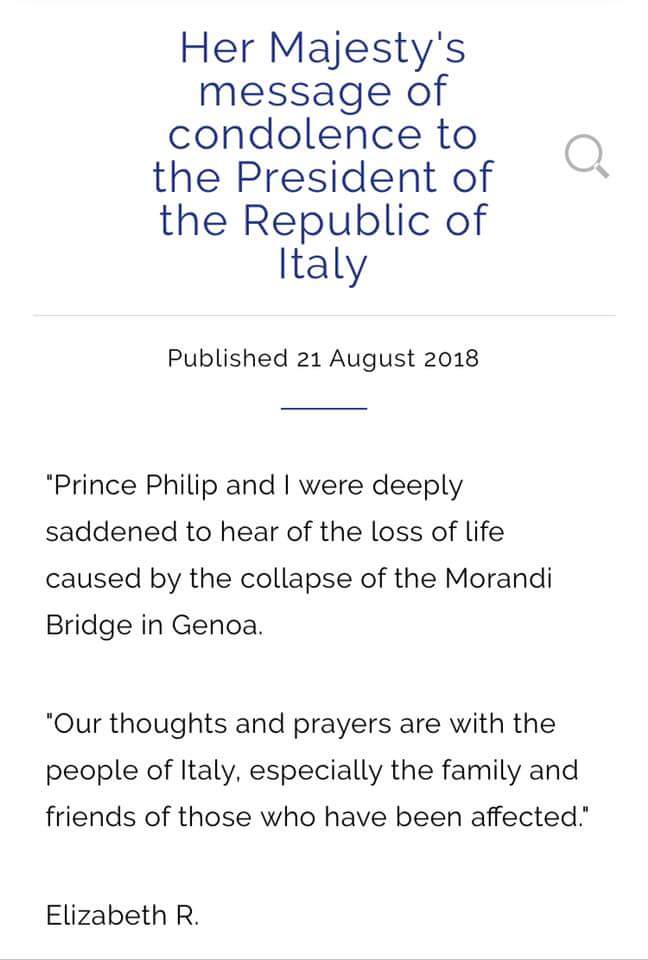
Task: Open search with the magnifier icon
Action: (585, 157)
